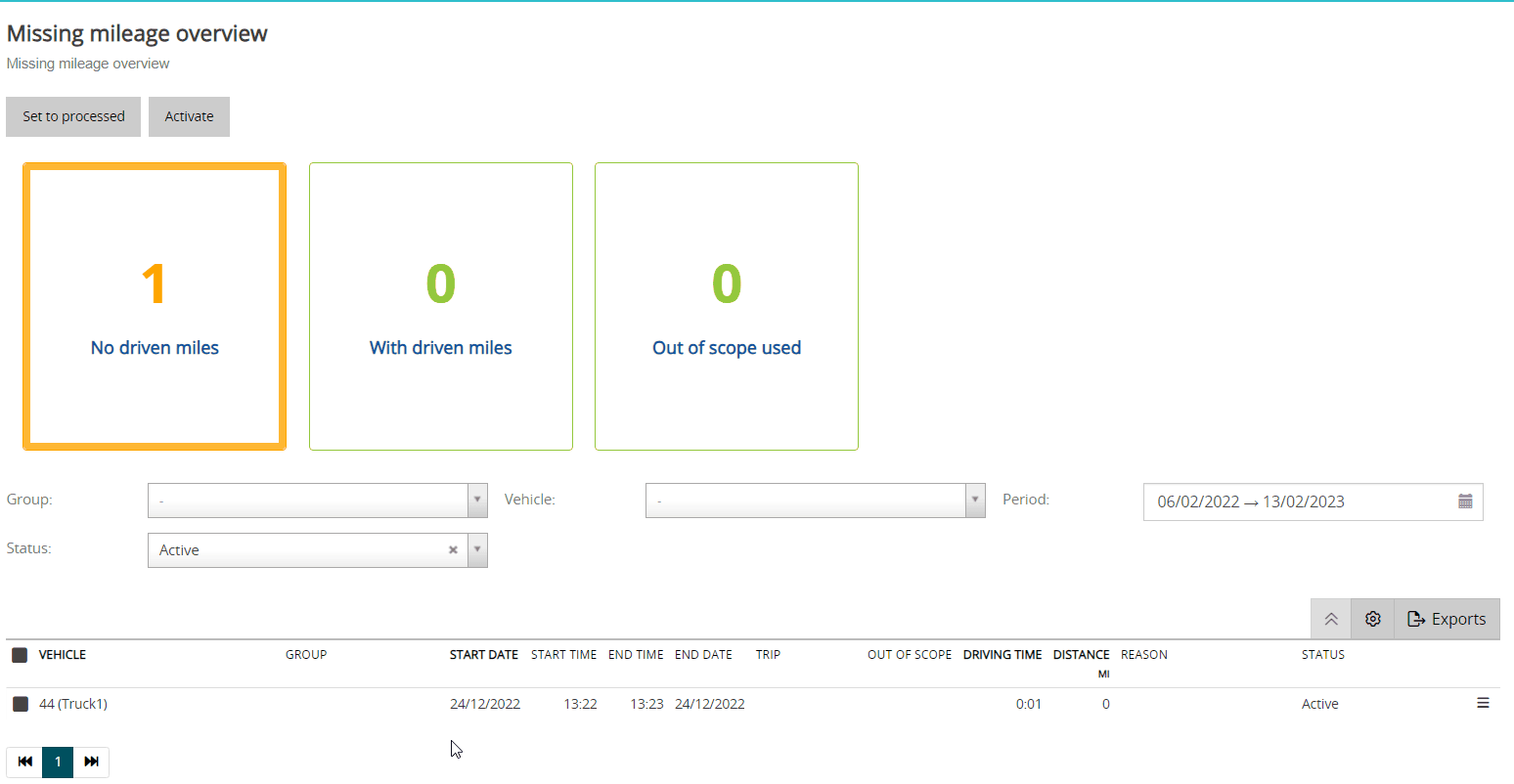Open the Period calendar icon
The height and width of the screenshot is (784, 1514).
[x=1465, y=501]
